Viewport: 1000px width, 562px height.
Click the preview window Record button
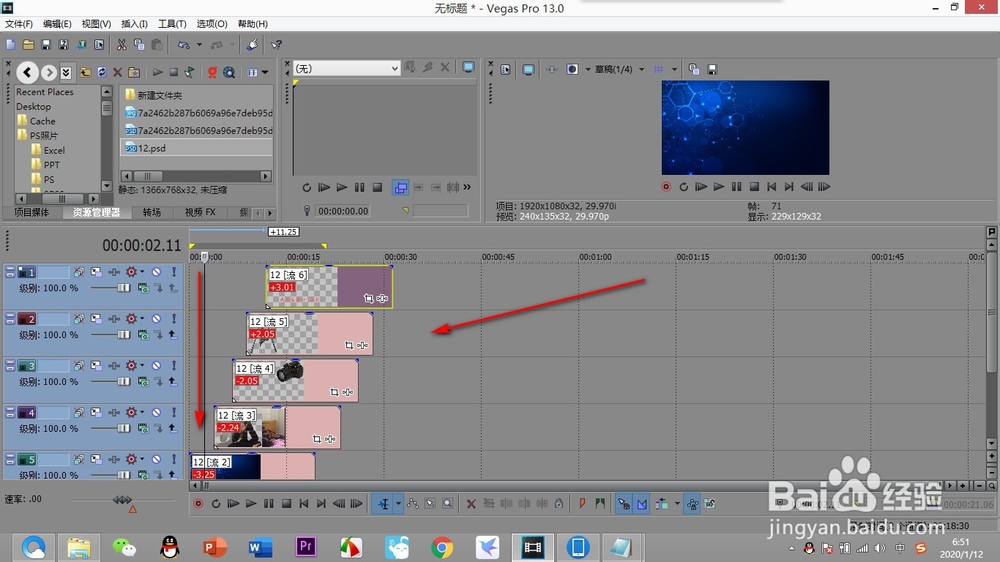(x=666, y=187)
